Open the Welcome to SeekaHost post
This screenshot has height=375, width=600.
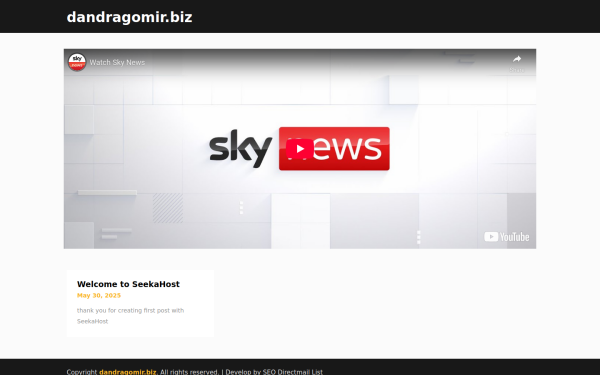pos(128,284)
